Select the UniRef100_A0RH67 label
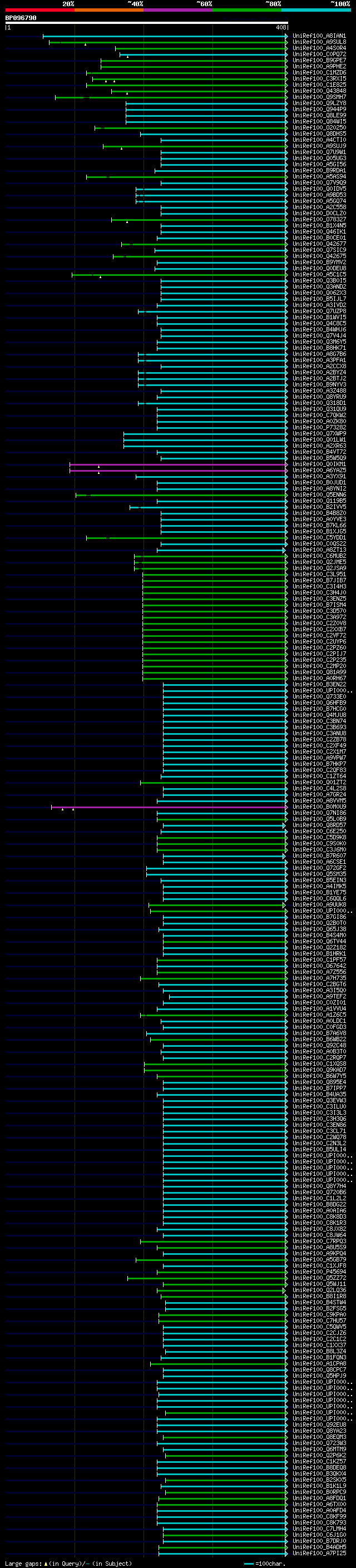This screenshot has height=1568, width=356. click(x=319, y=678)
